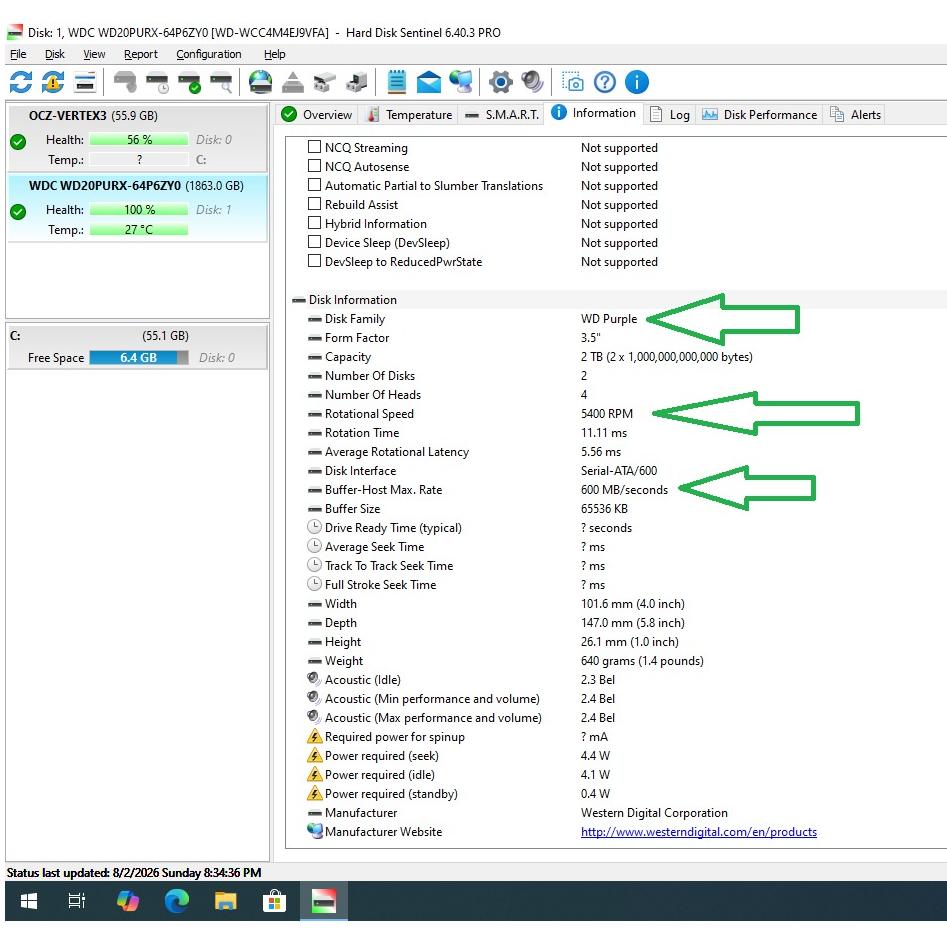Click the blue notepad report icon
947x947 pixels.
[x=397, y=82]
